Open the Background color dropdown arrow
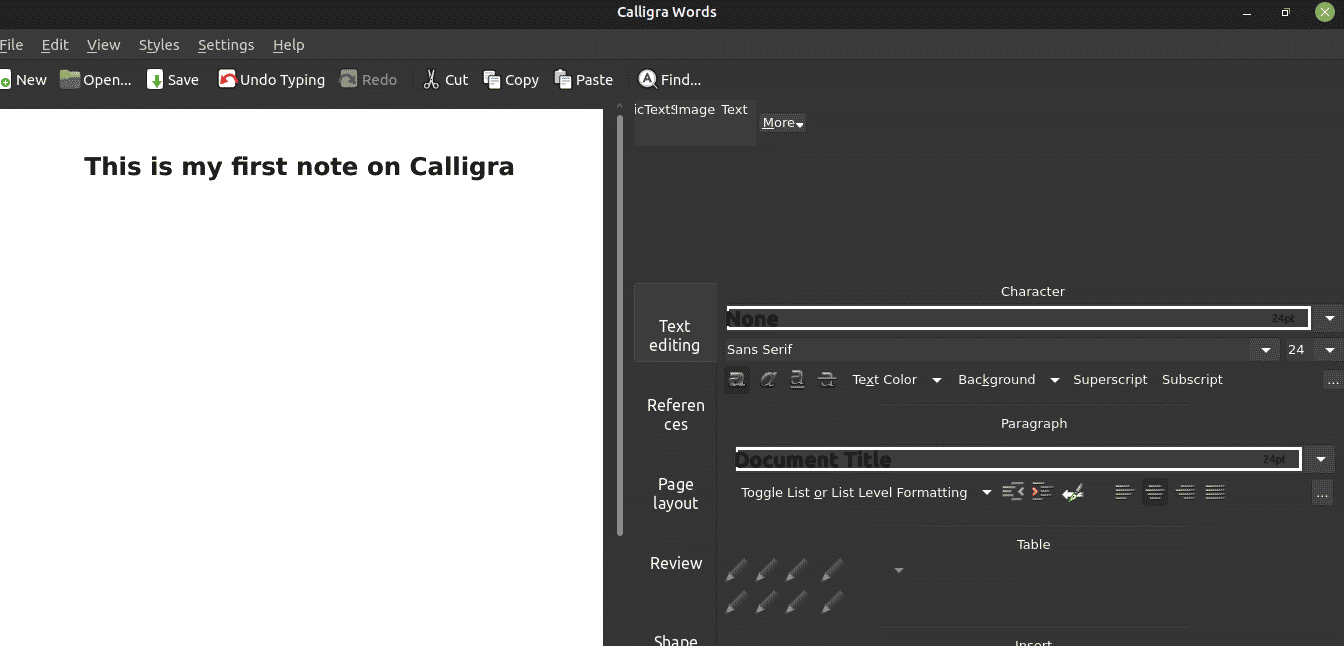 coord(1055,380)
